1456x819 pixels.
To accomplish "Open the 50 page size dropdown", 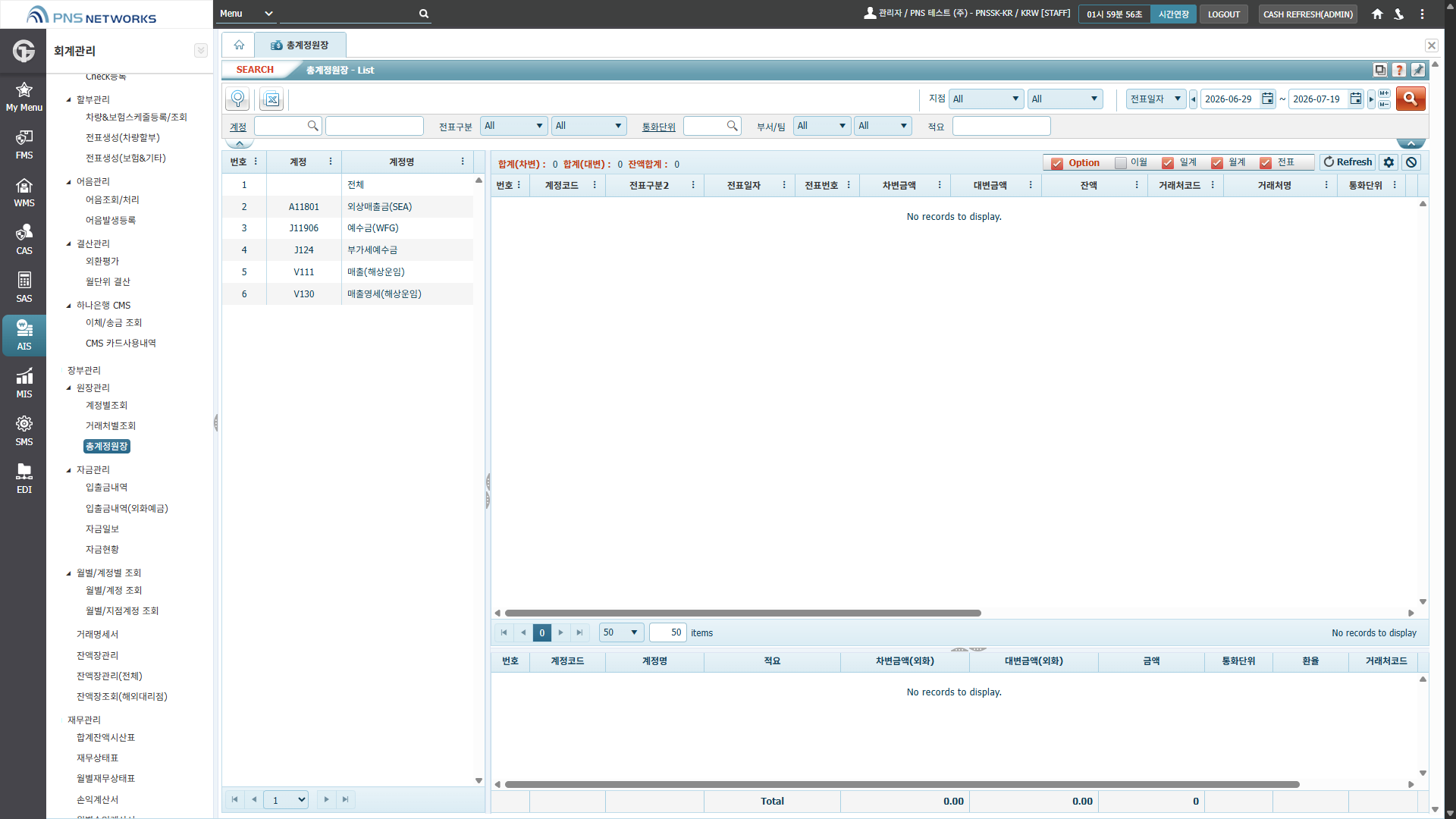I will 621,632.
